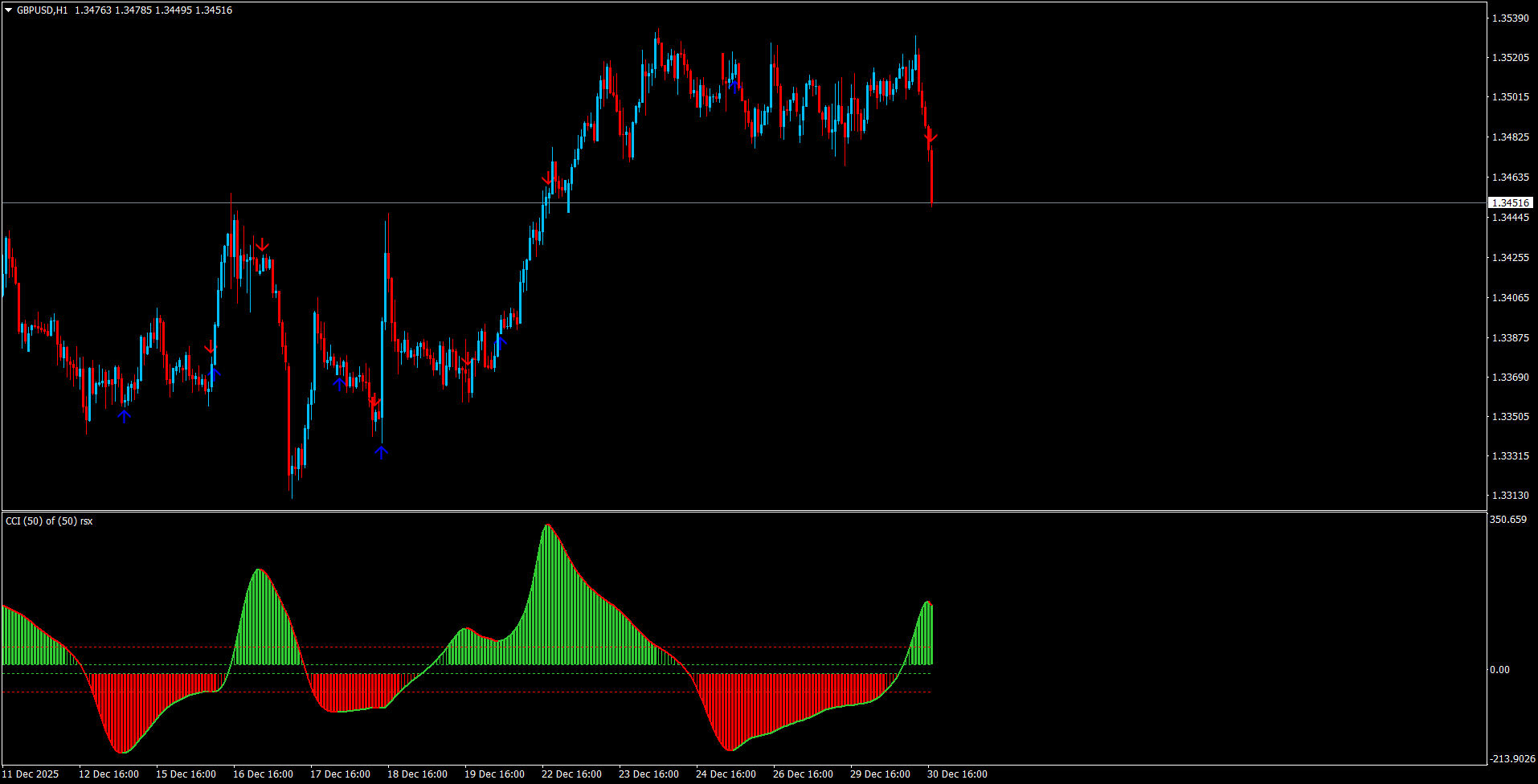The width and height of the screenshot is (1538, 784).
Task: Click the 17 Dec 16:00 time label
Action: 340,774
